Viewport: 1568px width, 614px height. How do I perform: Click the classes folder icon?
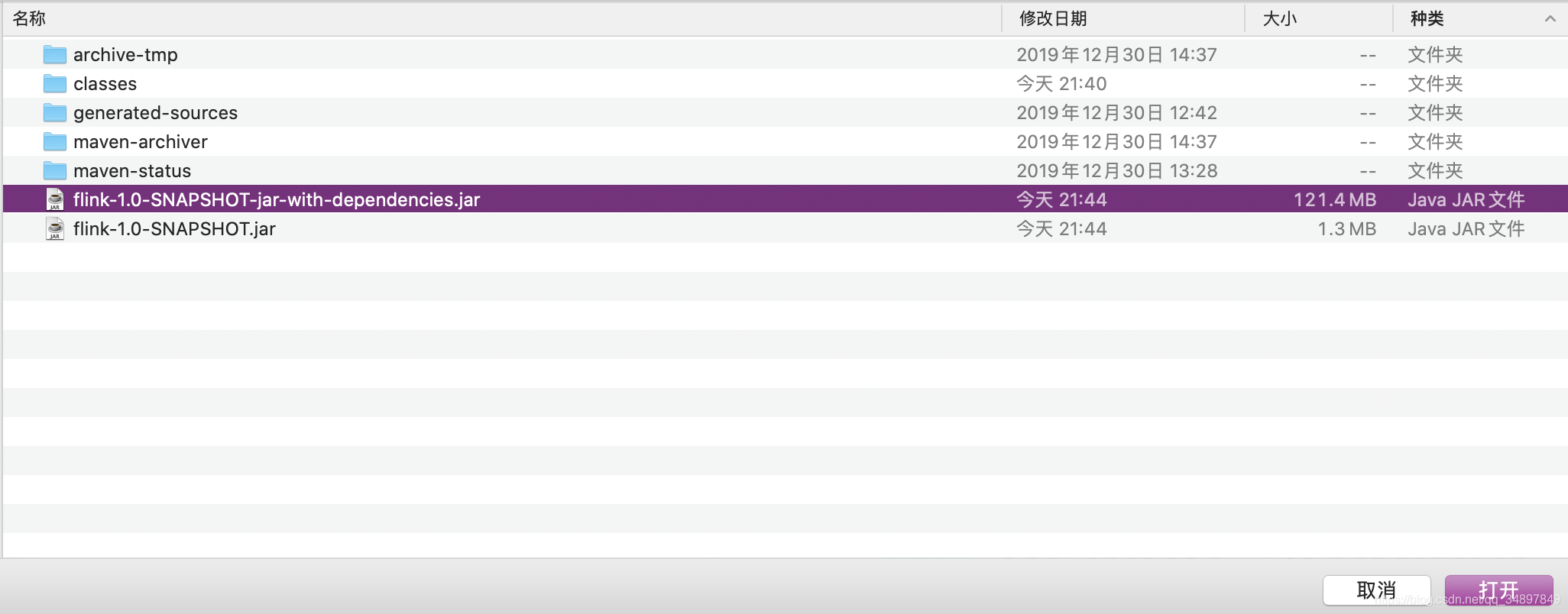(55, 83)
